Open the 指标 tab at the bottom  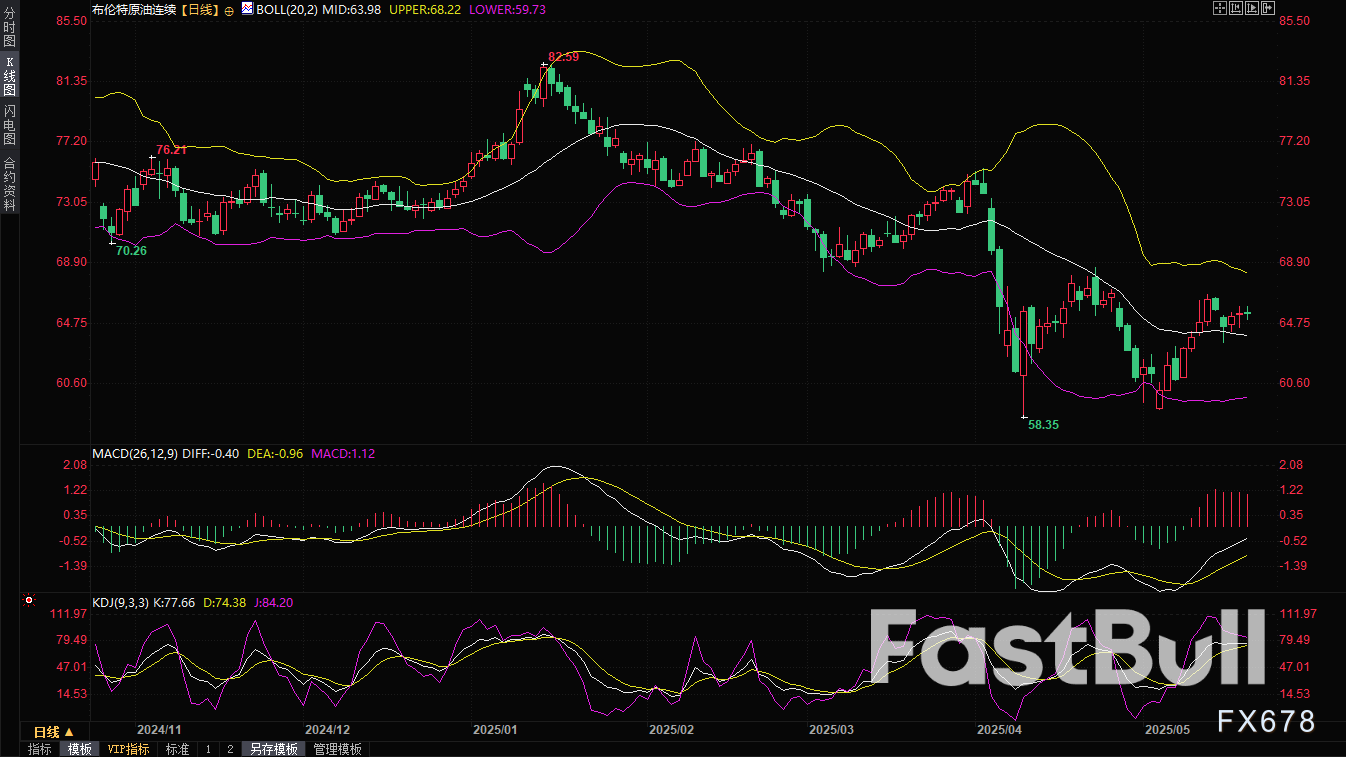40,749
